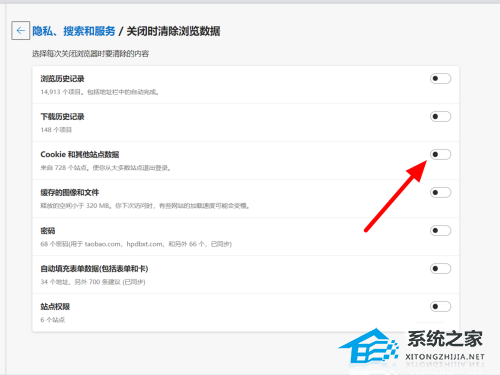Viewport: 500px width, 375px height.
Task: Open the 隐私、搜索和服务 breadcrumb link
Action: point(74,31)
